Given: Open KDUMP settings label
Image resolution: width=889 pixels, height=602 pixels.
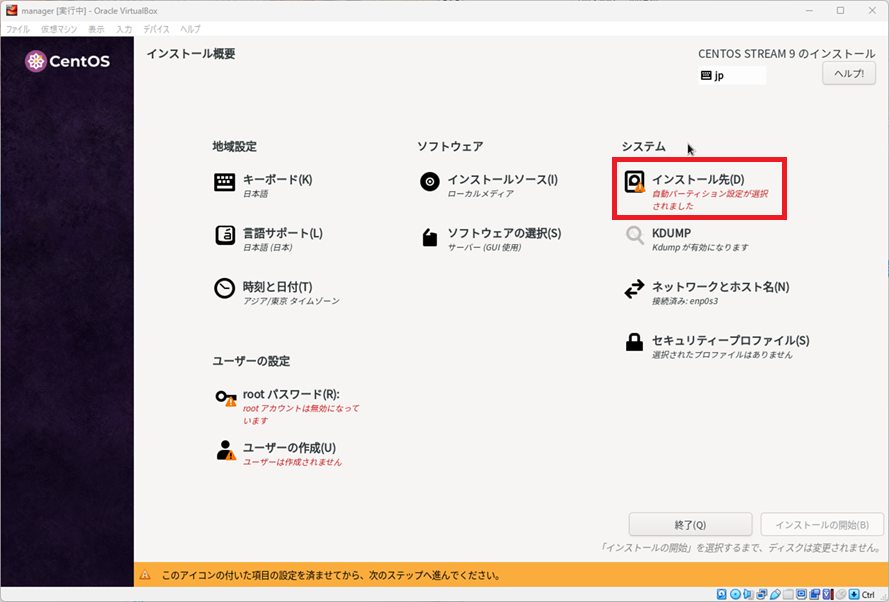Looking at the screenshot, I should point(671,233).
